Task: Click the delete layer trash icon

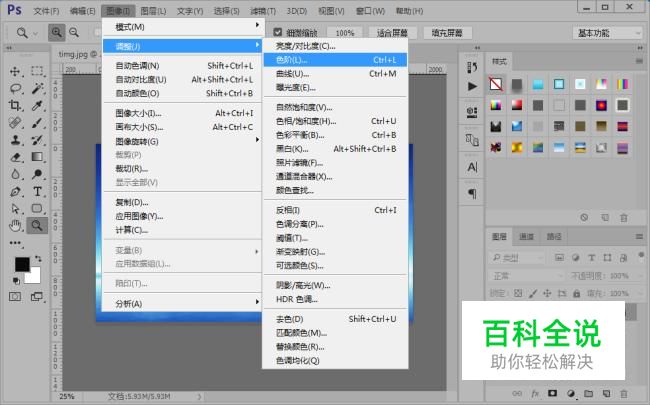Action: (623, 393)
